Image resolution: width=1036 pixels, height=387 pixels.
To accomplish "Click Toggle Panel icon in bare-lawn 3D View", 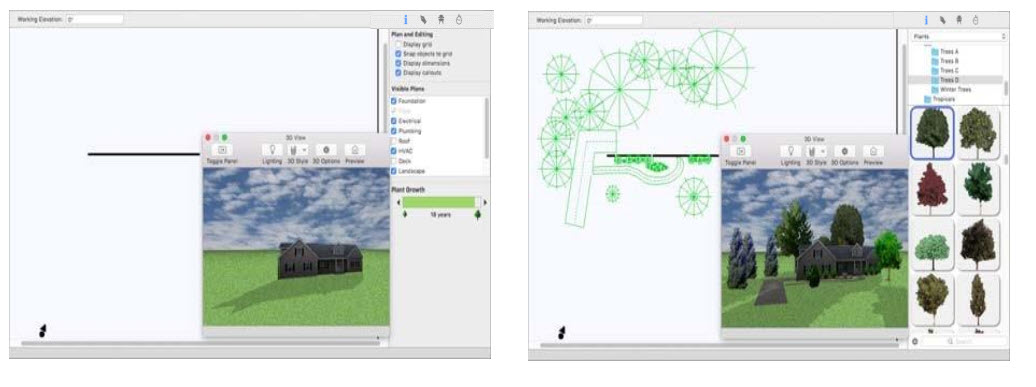I will [x=221, y=151].
